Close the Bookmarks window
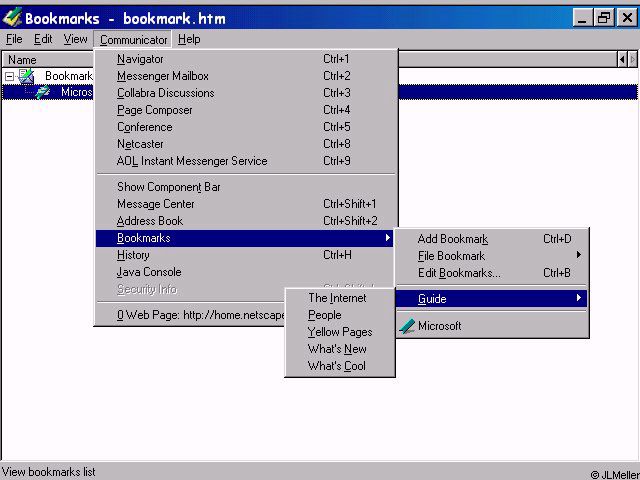Viewport: 640px width, 480px height. tap(627, 18)
